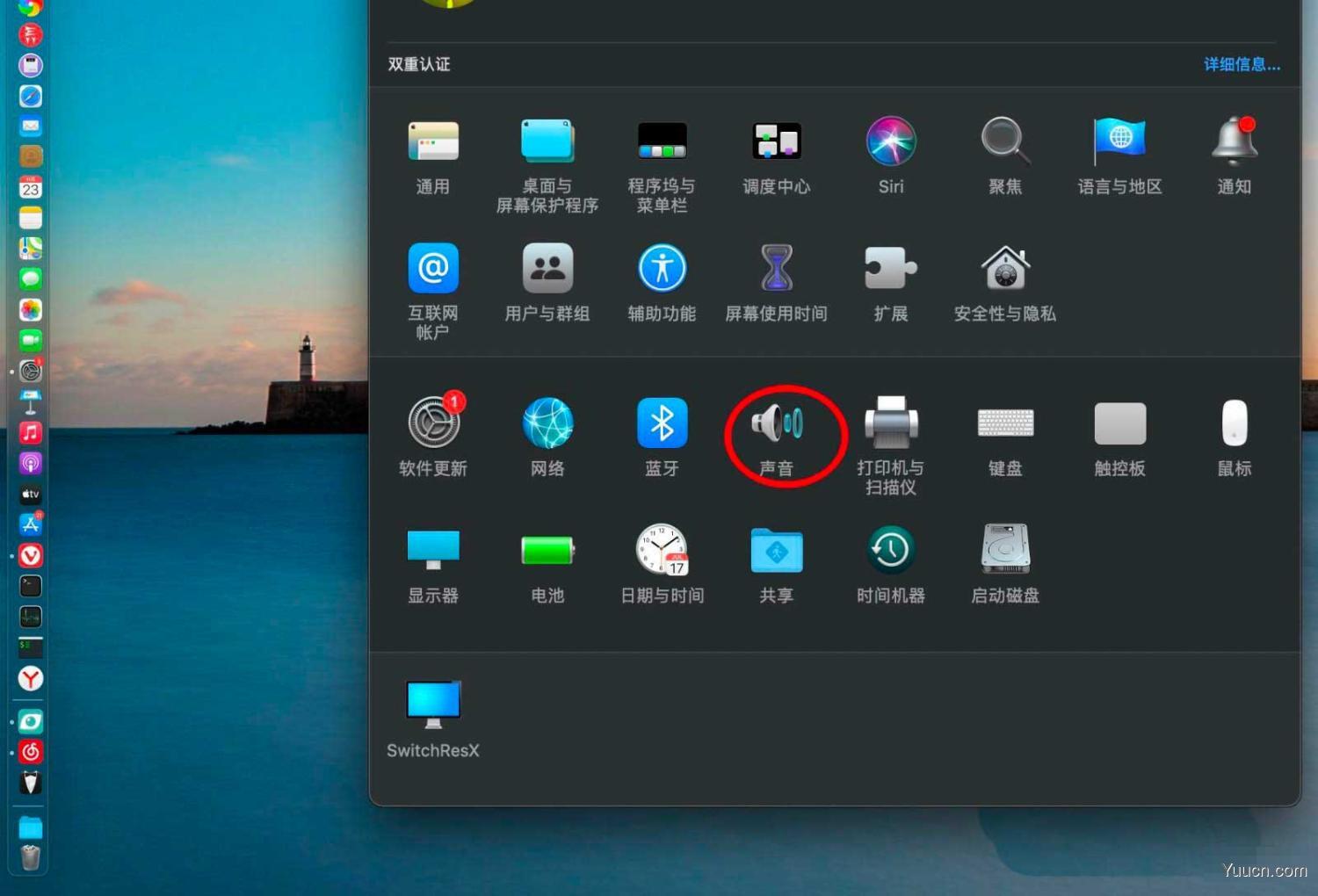Open NetEase Music from the Dock
This screenshot has width=1318, height=896.
(x=31, y=752)
